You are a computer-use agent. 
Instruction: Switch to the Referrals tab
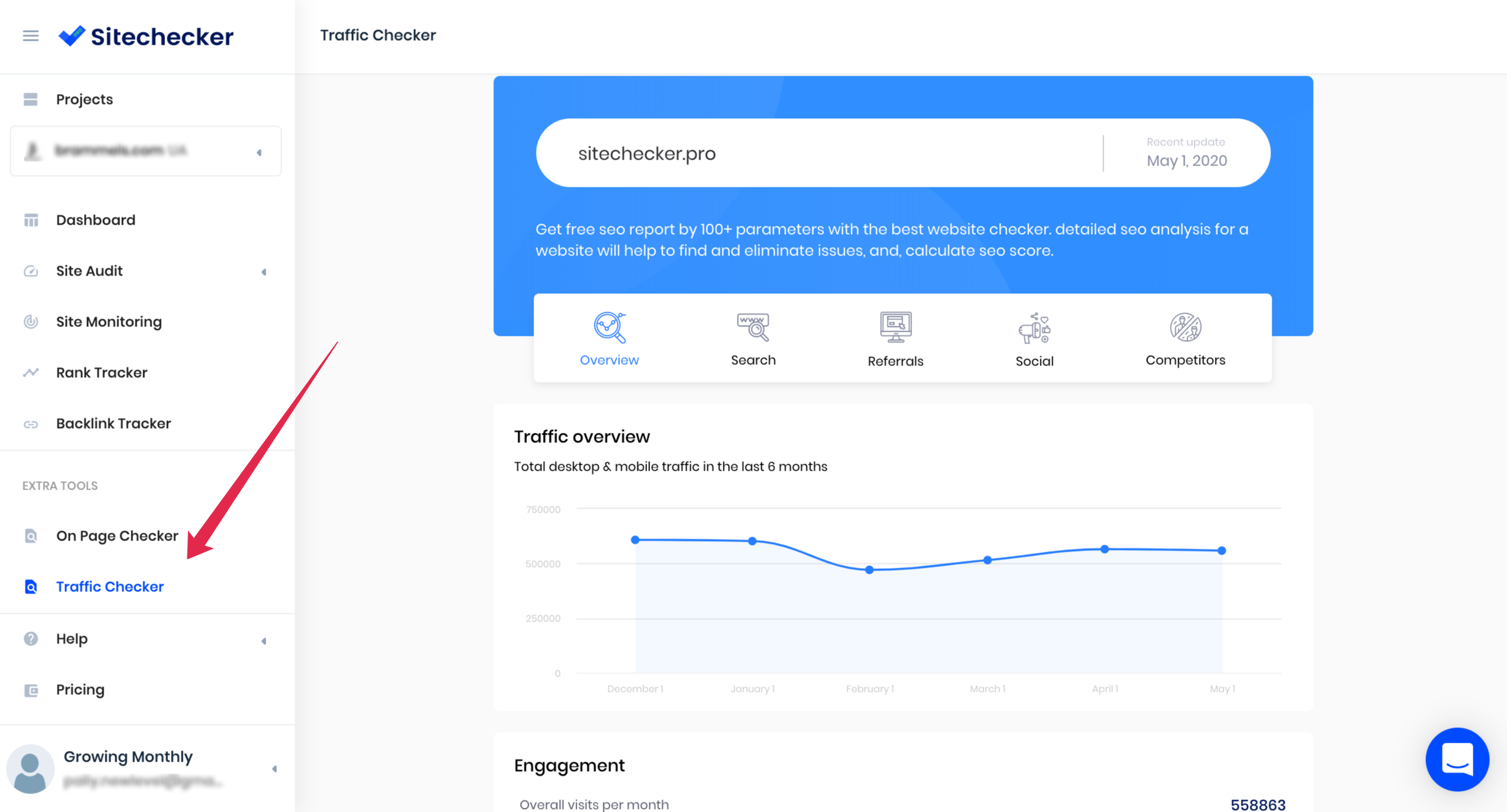pos(895,339)
